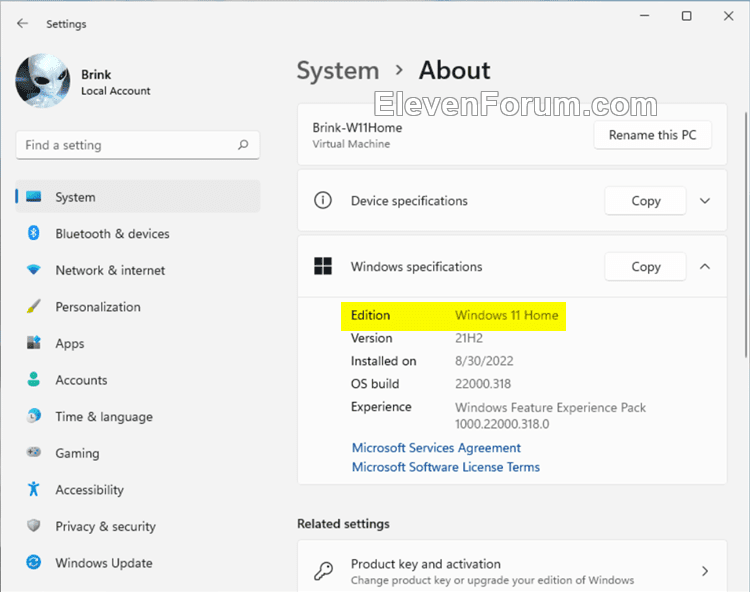Open Privacy & security settings
Screen dimensions: 750x592
105,526
